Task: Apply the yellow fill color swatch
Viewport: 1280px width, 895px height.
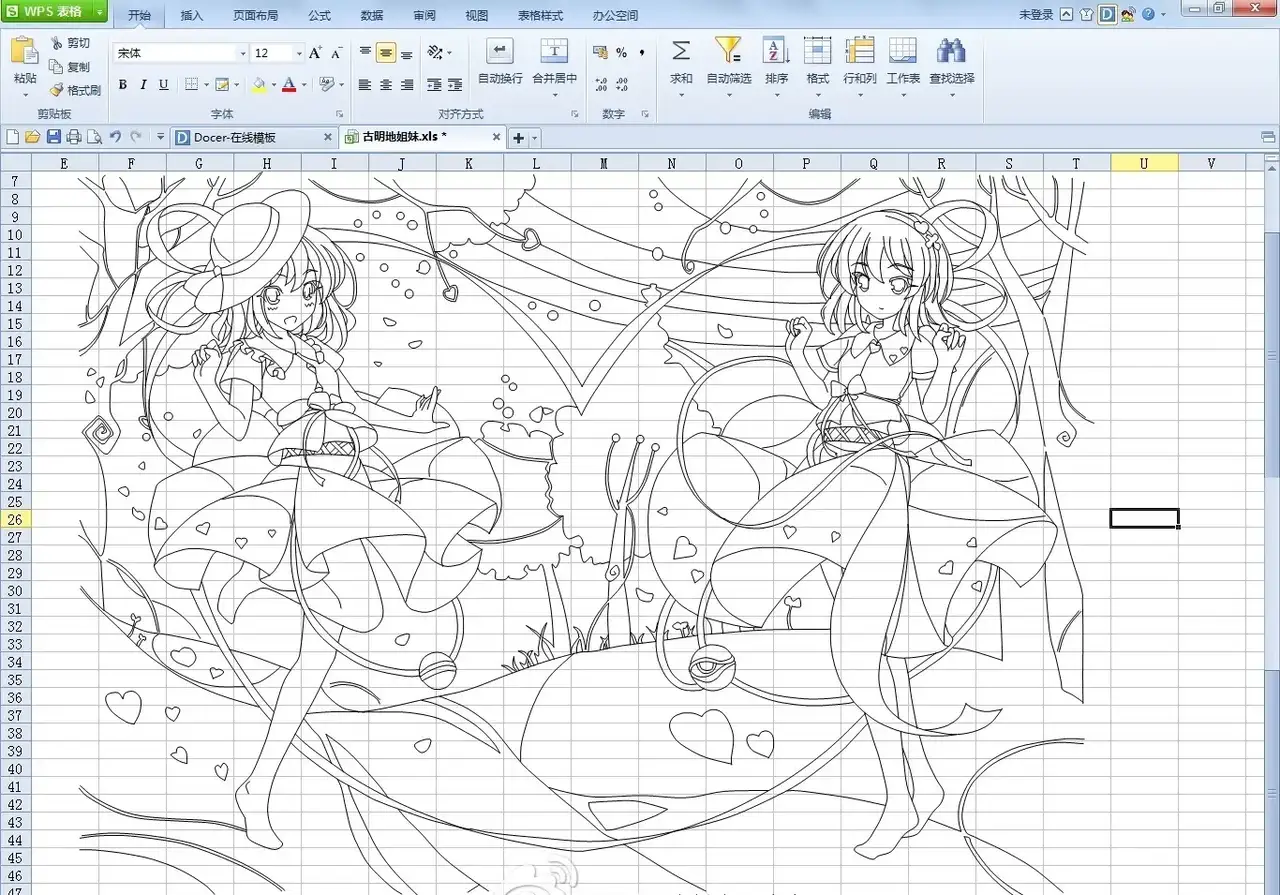Action: 259,86
